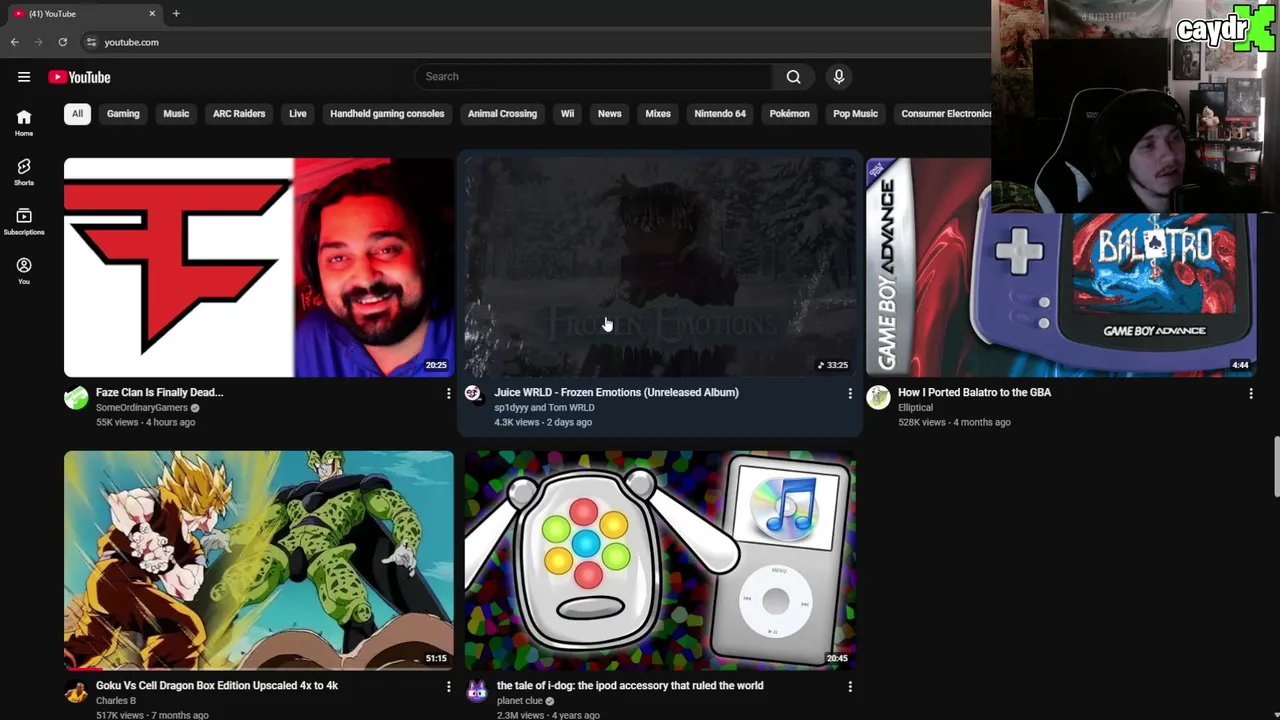The image size is (1280, 720).
Task: Open Goku Vs Cell thumbnail
Action: click(259, 560)
